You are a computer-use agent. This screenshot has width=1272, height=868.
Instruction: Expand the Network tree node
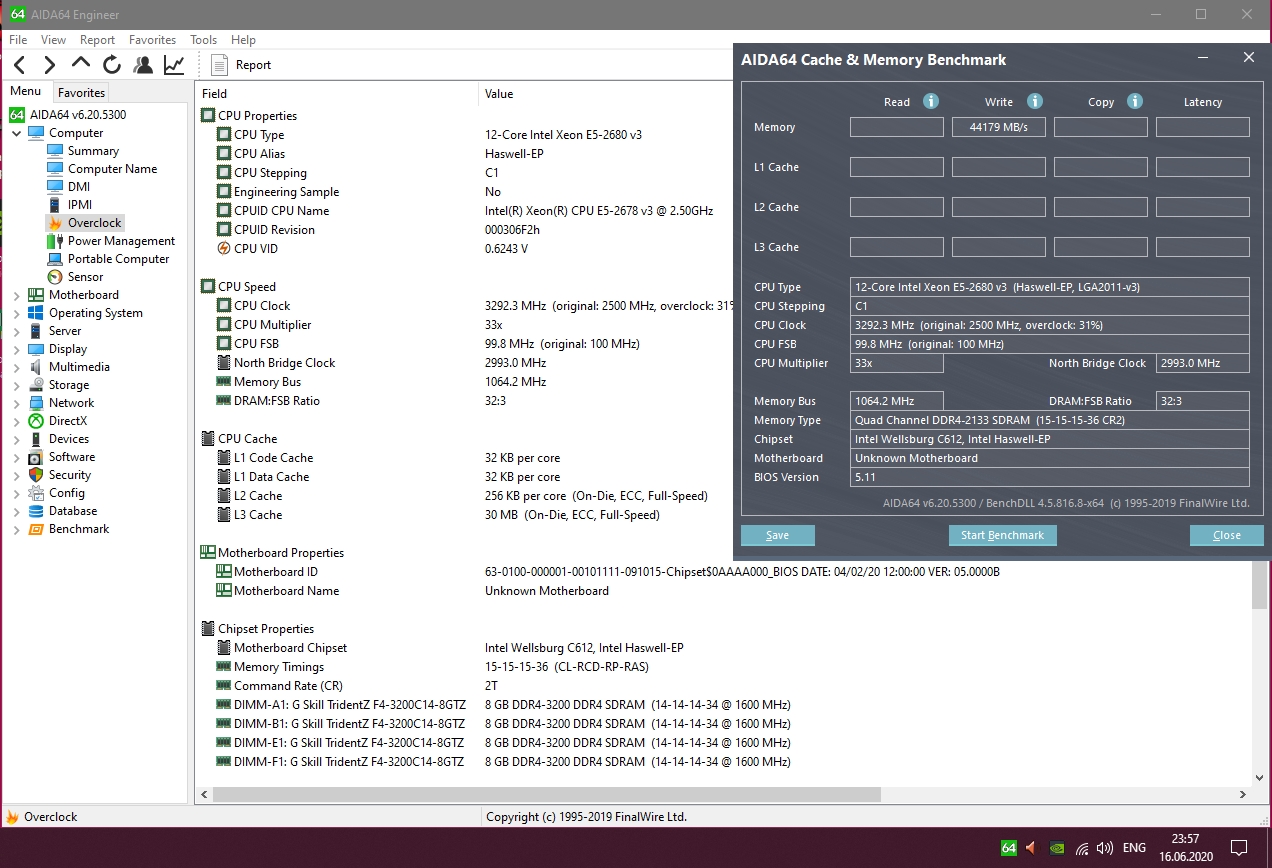click(17, 403)
